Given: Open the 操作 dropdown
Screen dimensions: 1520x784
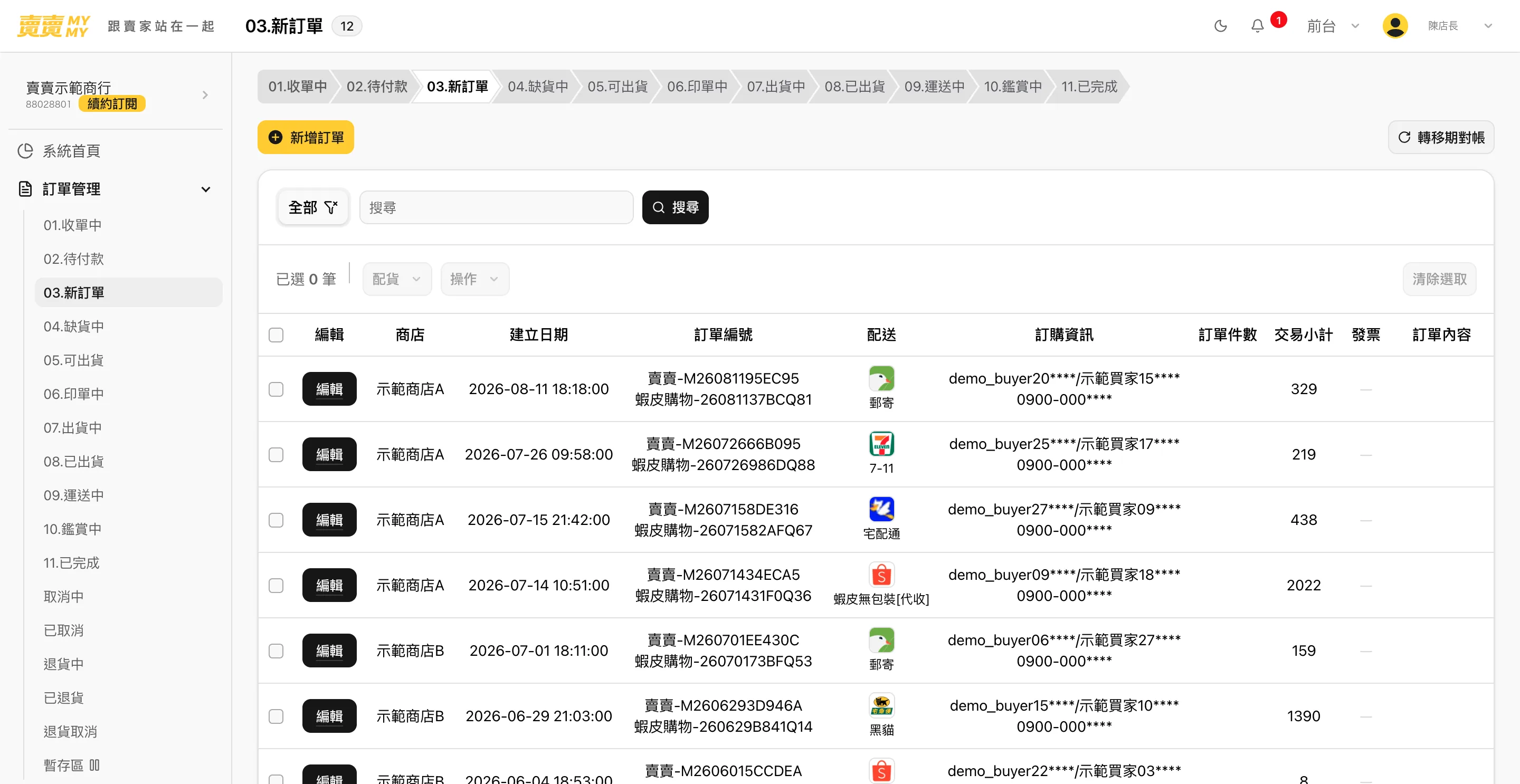Looking at the screenshot, I should 474,279.
